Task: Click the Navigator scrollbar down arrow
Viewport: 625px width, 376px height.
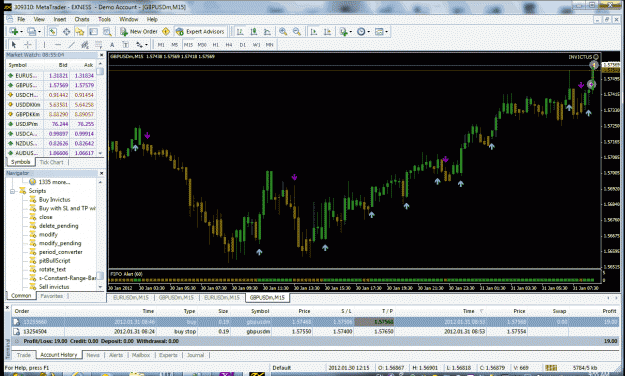Action: pos(100,287)
